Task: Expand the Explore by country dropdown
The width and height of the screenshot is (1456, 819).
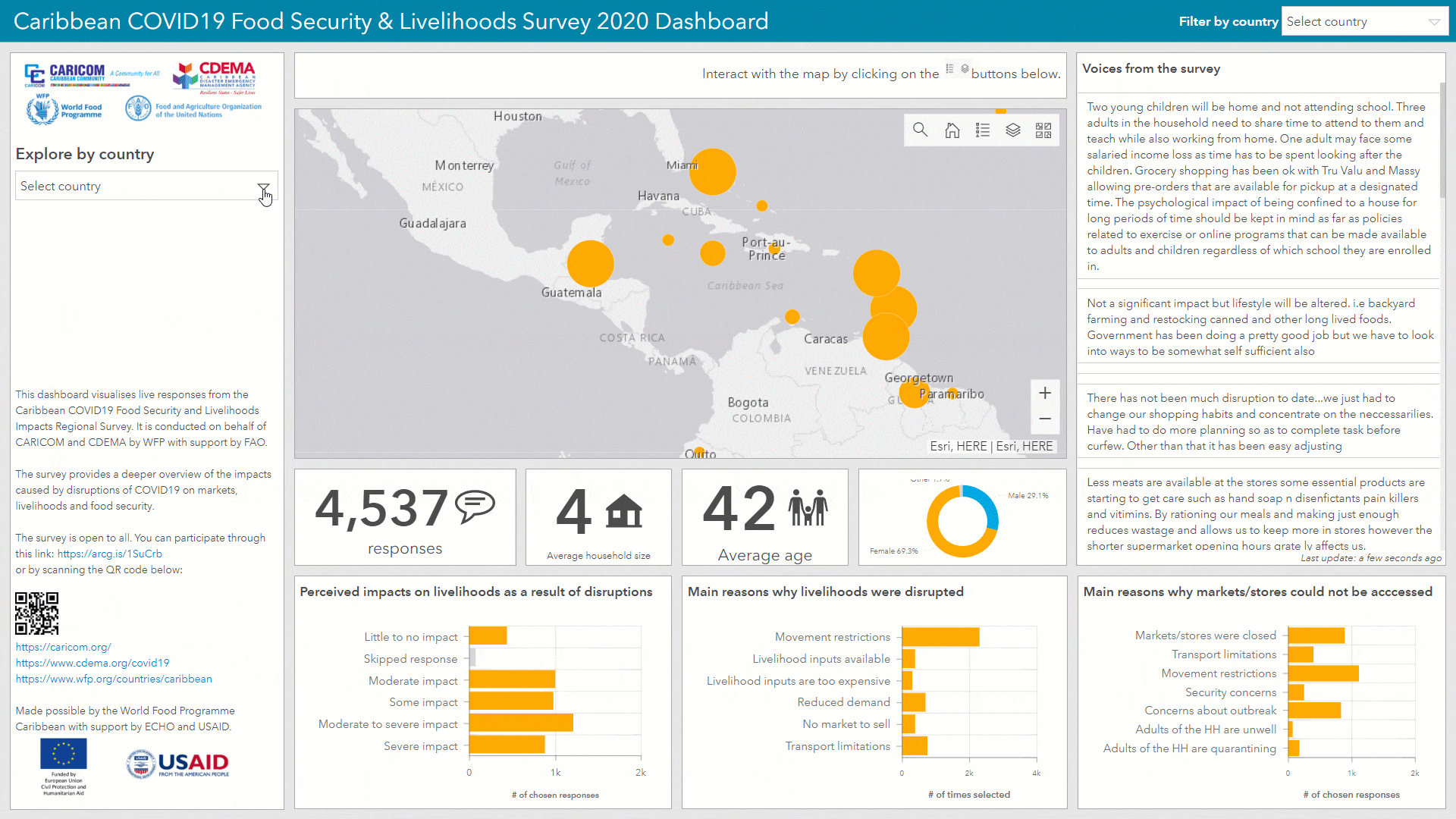Action: 263,187
